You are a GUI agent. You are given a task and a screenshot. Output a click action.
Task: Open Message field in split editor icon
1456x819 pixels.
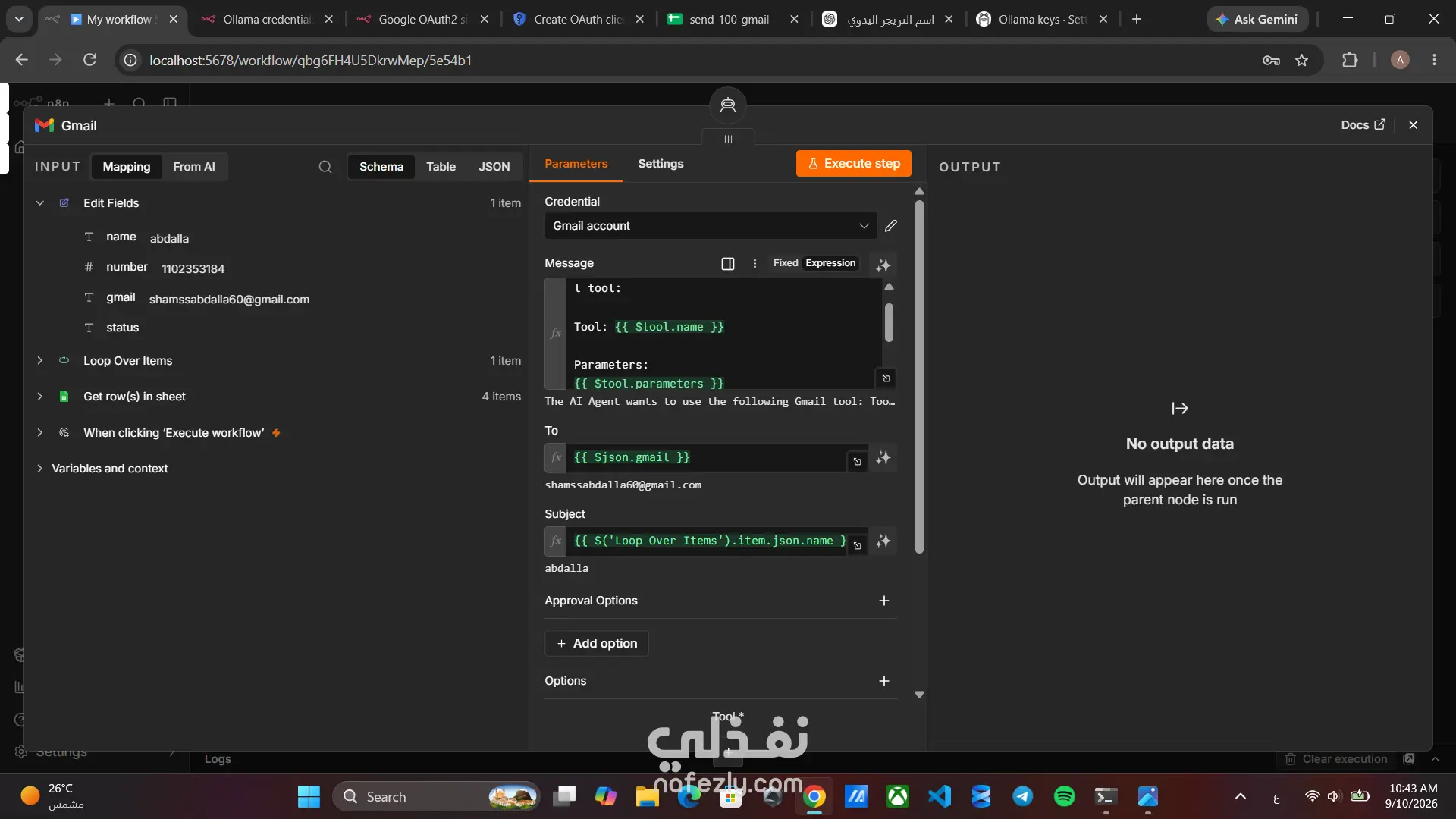pos(728,264)
